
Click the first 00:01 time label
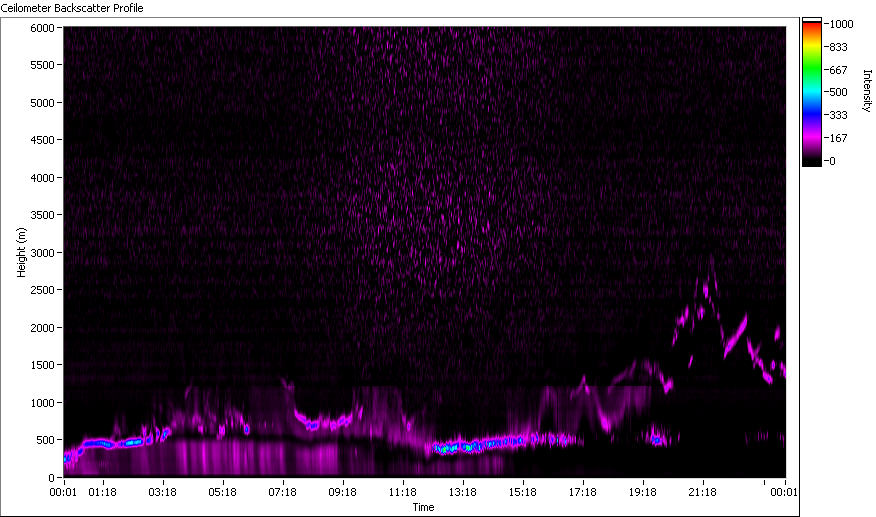(63, 492)
